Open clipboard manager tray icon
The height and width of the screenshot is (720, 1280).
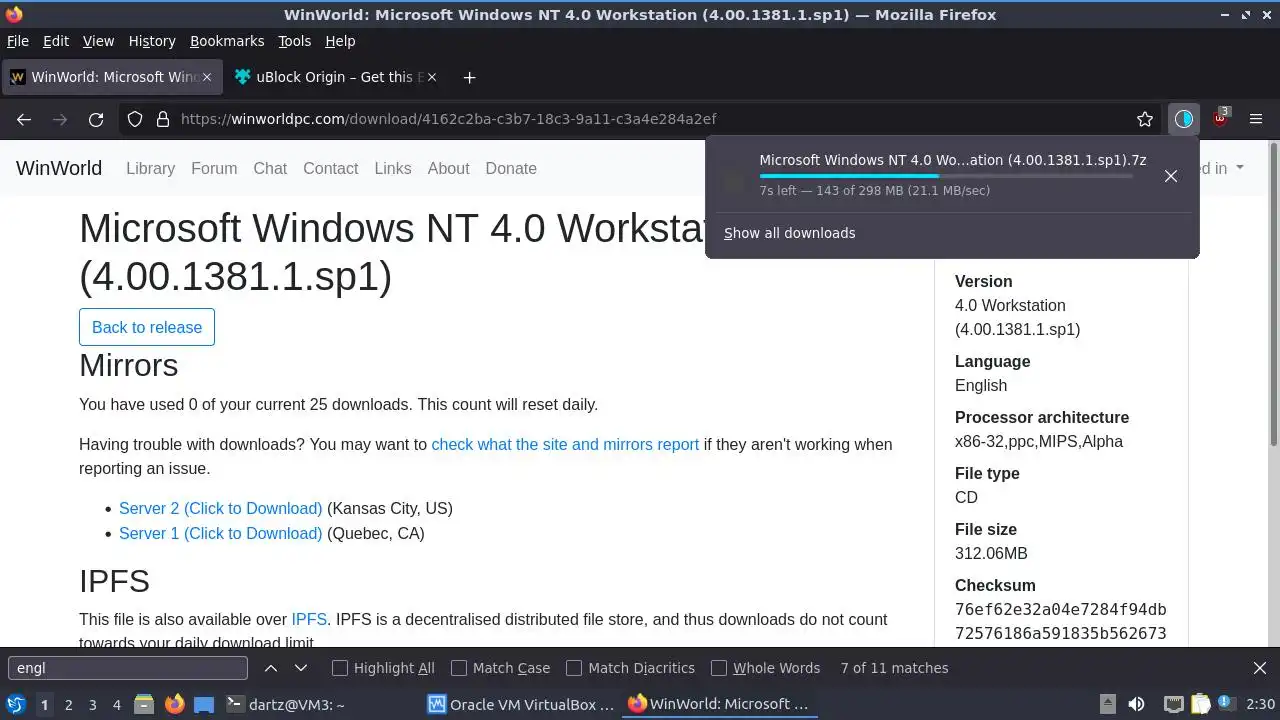click(1201, 704)
